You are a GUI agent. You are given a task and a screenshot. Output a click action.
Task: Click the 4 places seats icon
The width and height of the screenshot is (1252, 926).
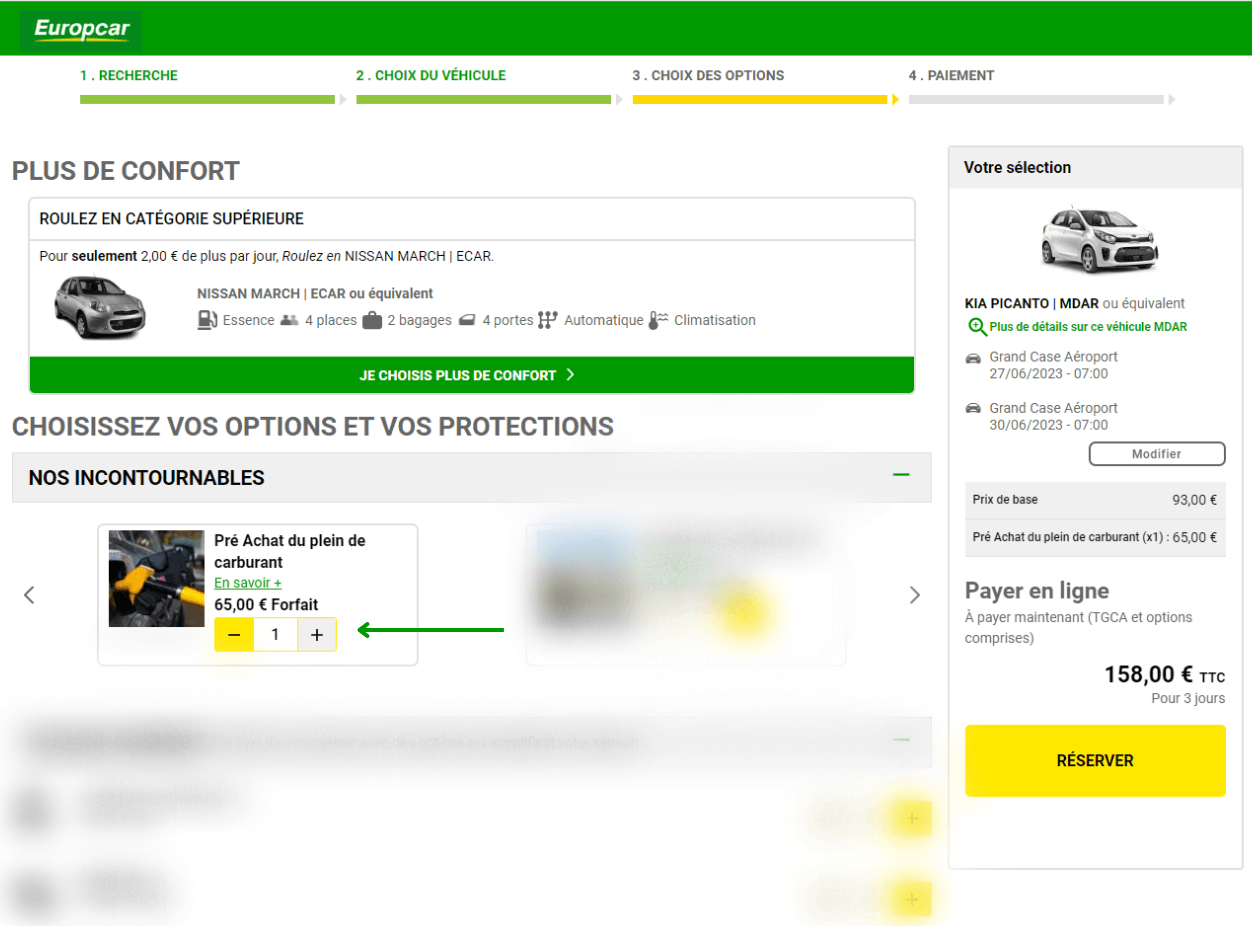[x=288, y=320]
